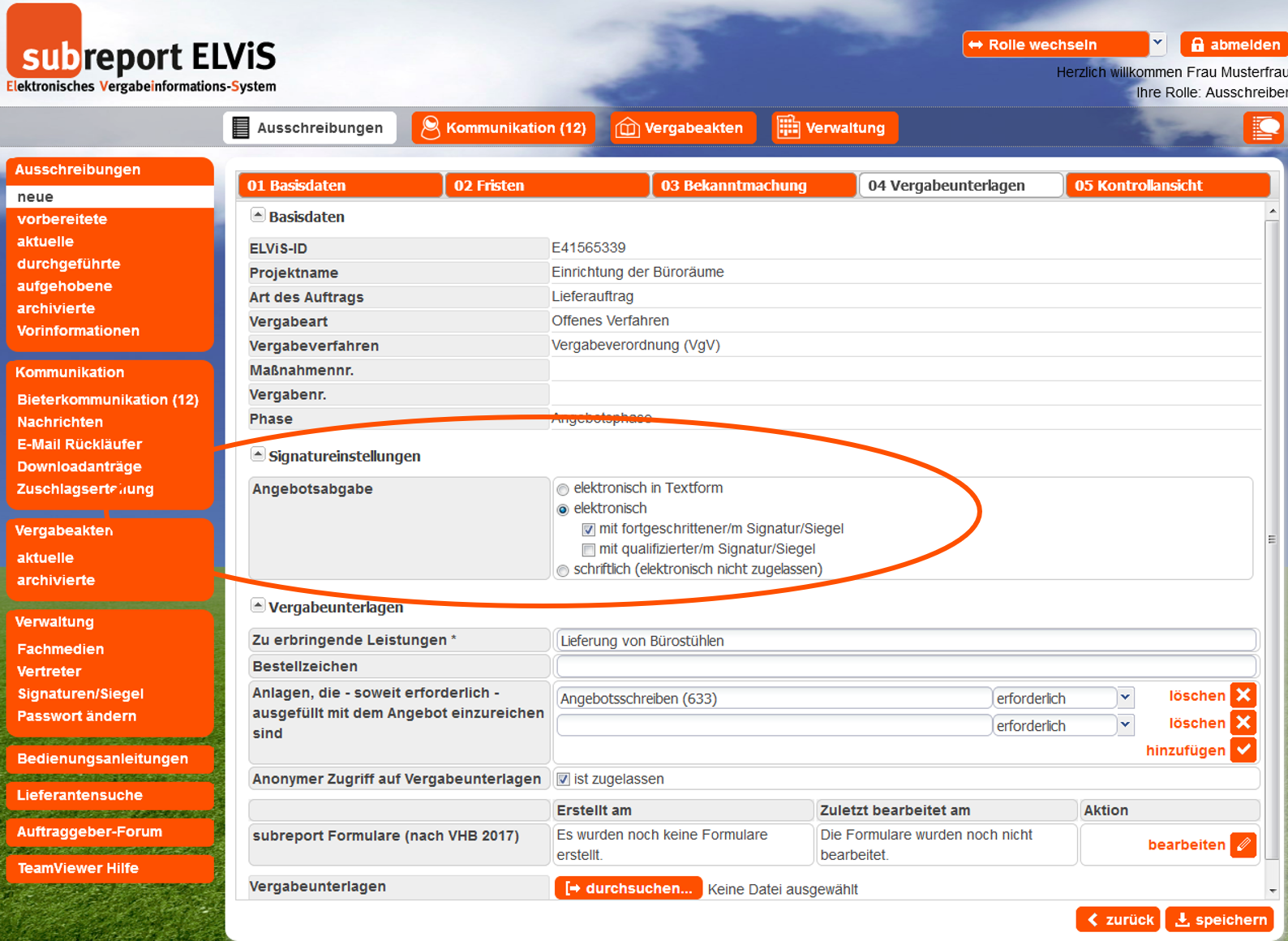The height and width of the screenshot is (941, 1288).
Task: Switch to the 05 Kontrollansicht tab
Action: 1167,185
